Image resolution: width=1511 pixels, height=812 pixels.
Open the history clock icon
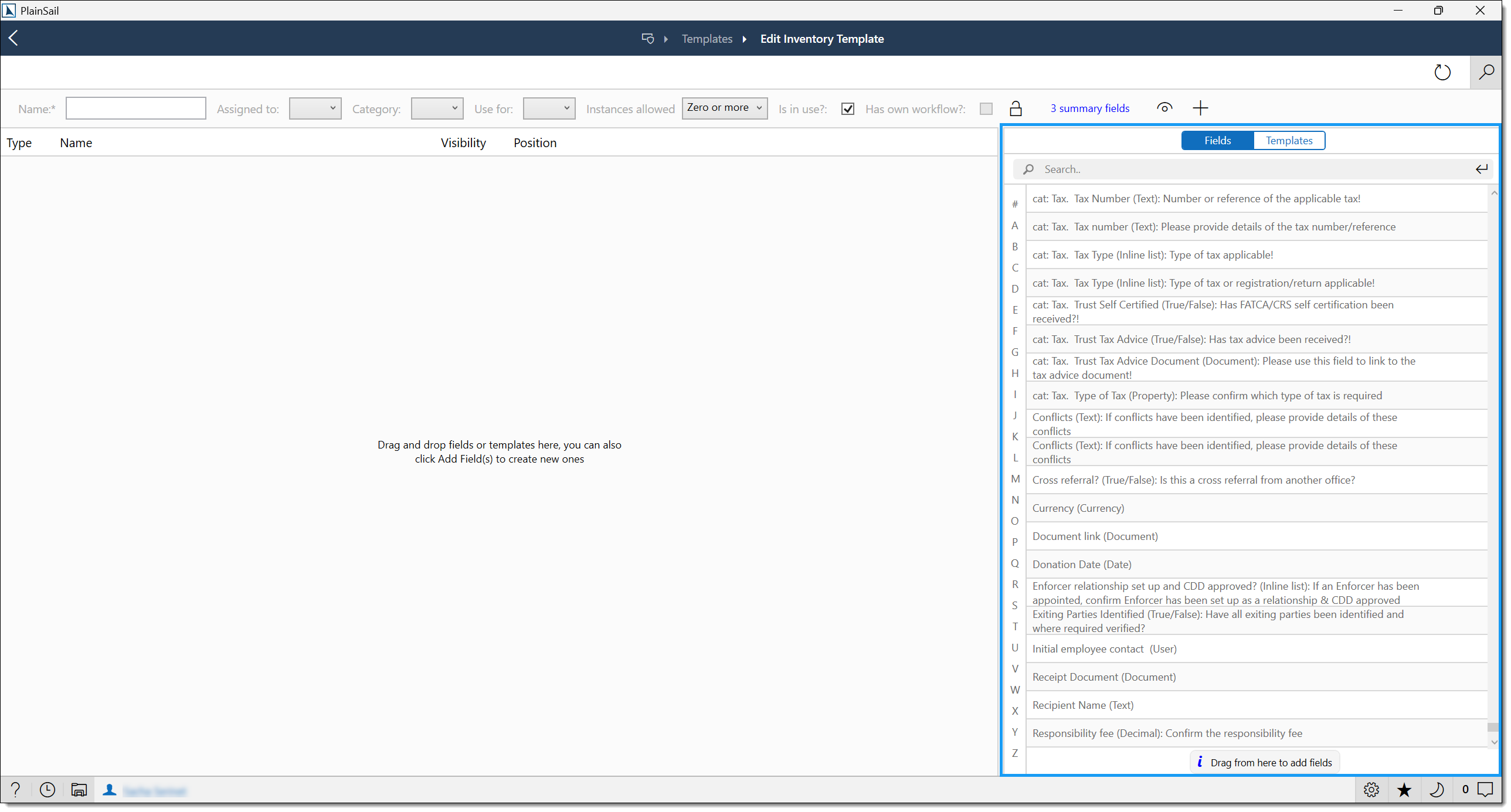tap(47, 790)
